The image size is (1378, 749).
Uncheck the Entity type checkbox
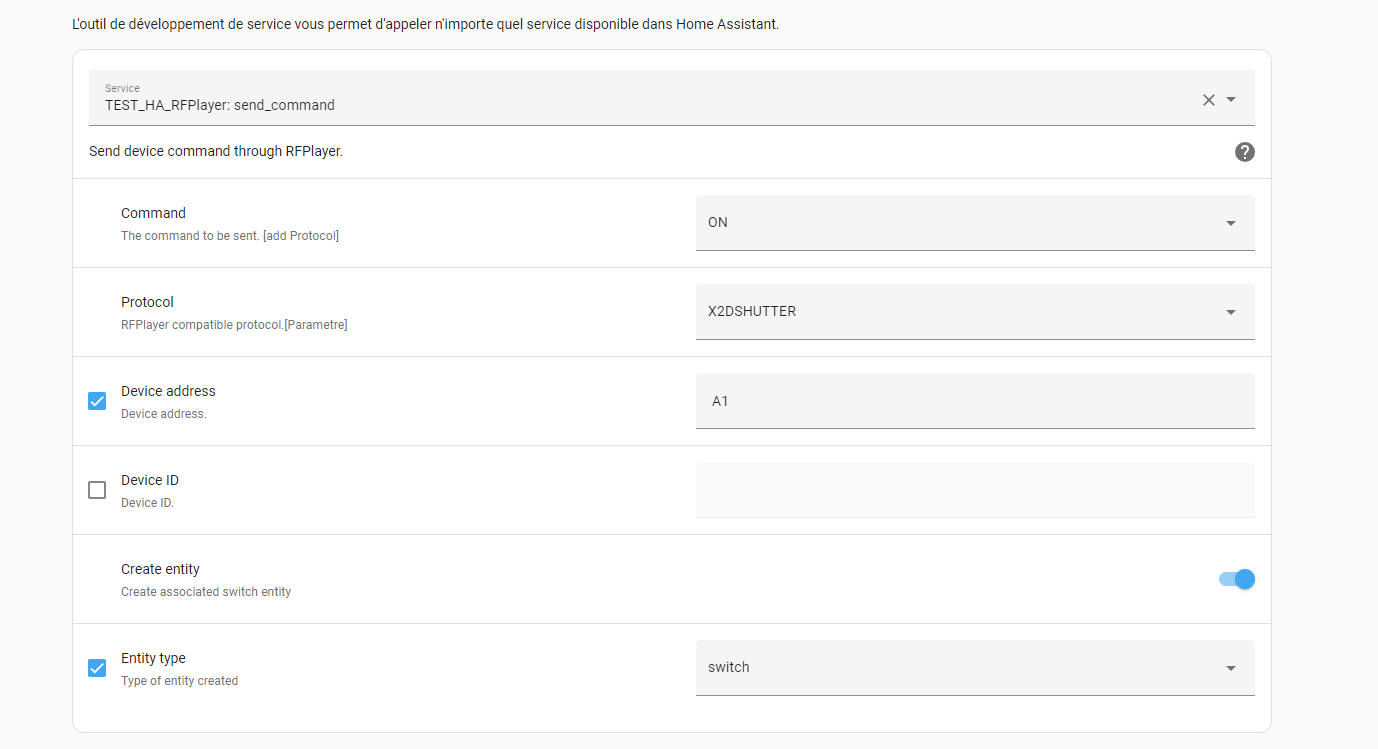(97, 668)
